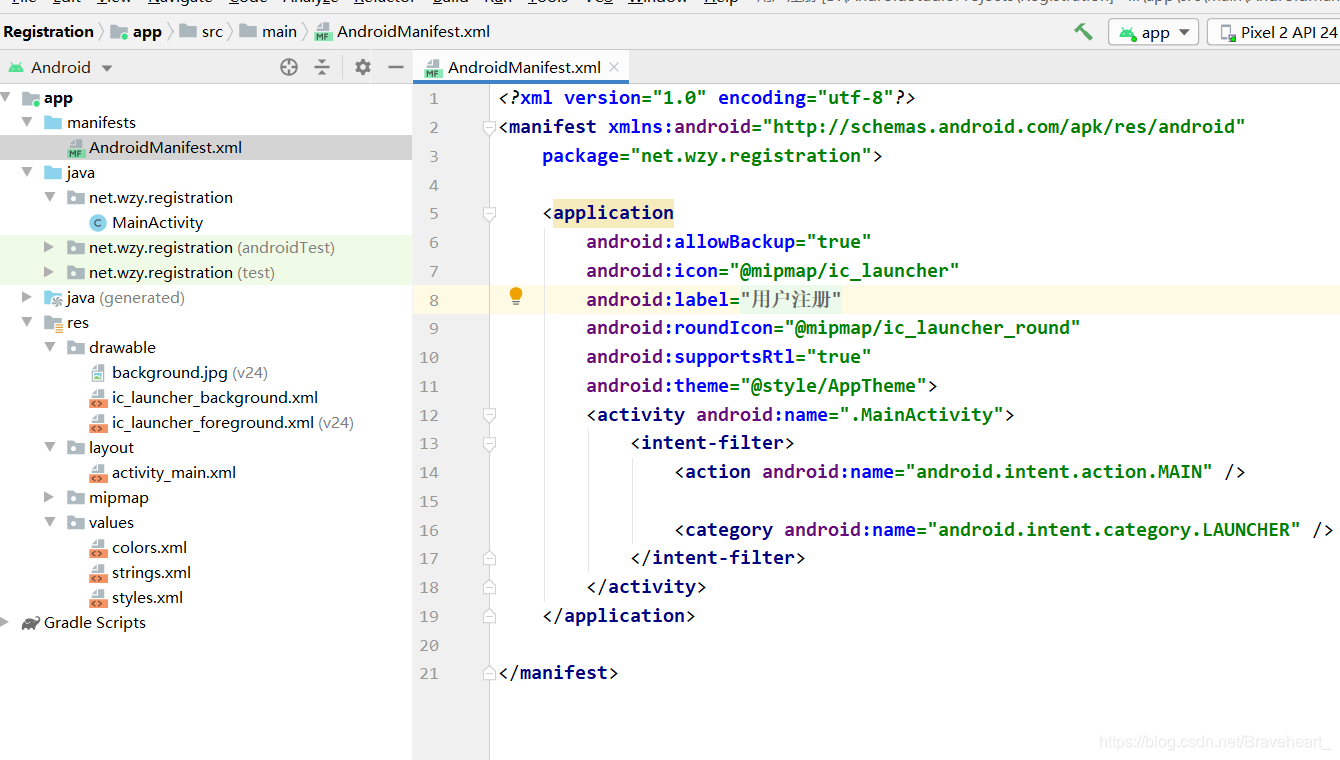1340x760 pixels.
Task: Collapse the values folder
Action: coord(50,523)
